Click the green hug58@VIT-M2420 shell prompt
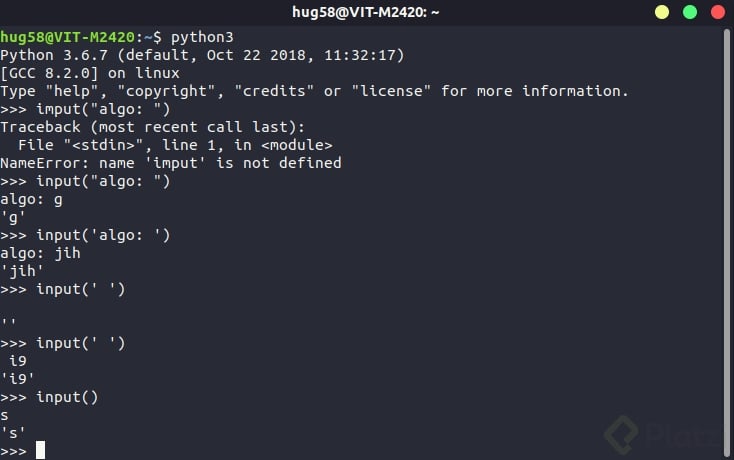The width and height of the screenshot is (734, 460). click(x=66, y=37)
